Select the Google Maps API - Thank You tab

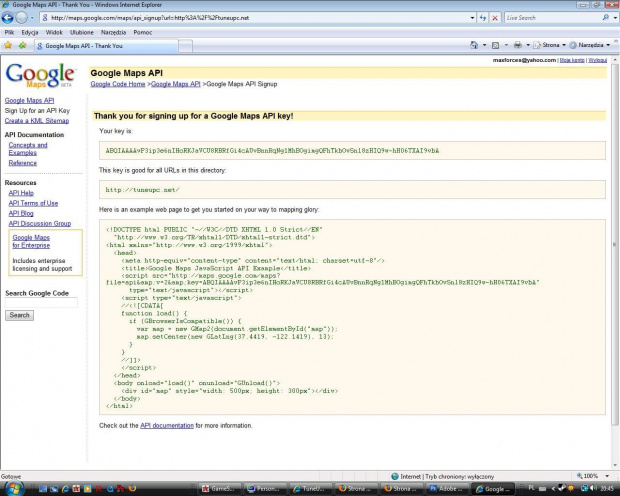click(x=83, y=45)
